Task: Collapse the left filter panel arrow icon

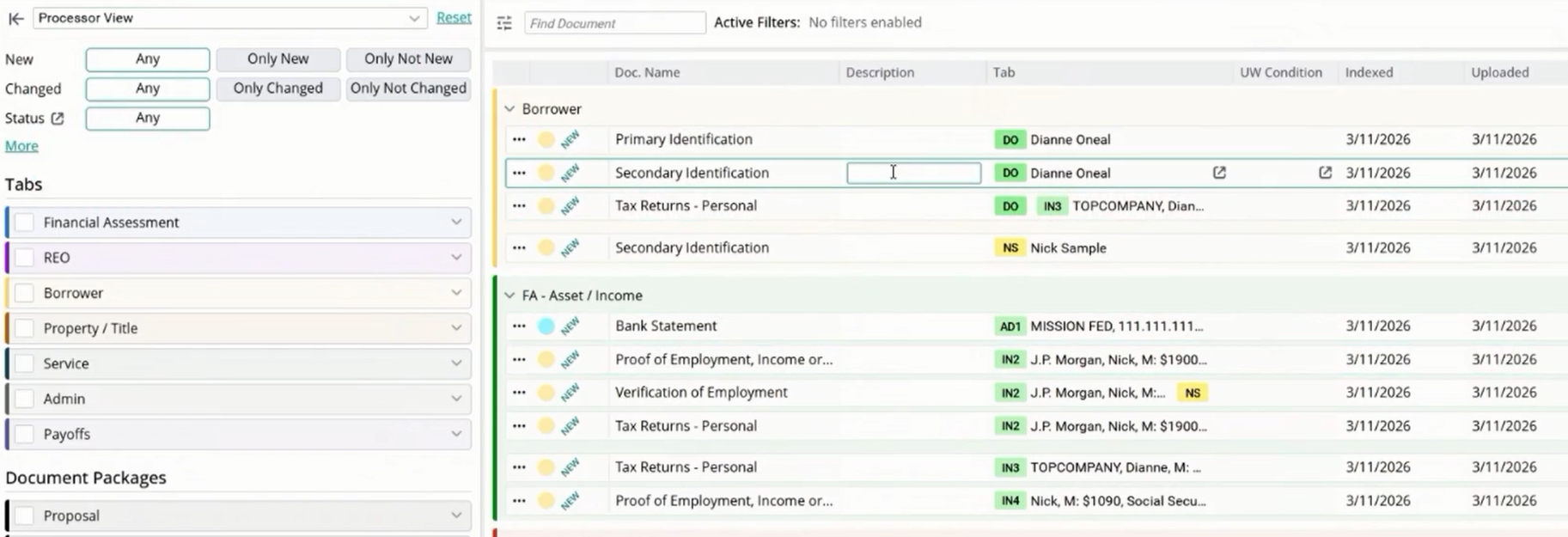Action: [x=15, y=18]
